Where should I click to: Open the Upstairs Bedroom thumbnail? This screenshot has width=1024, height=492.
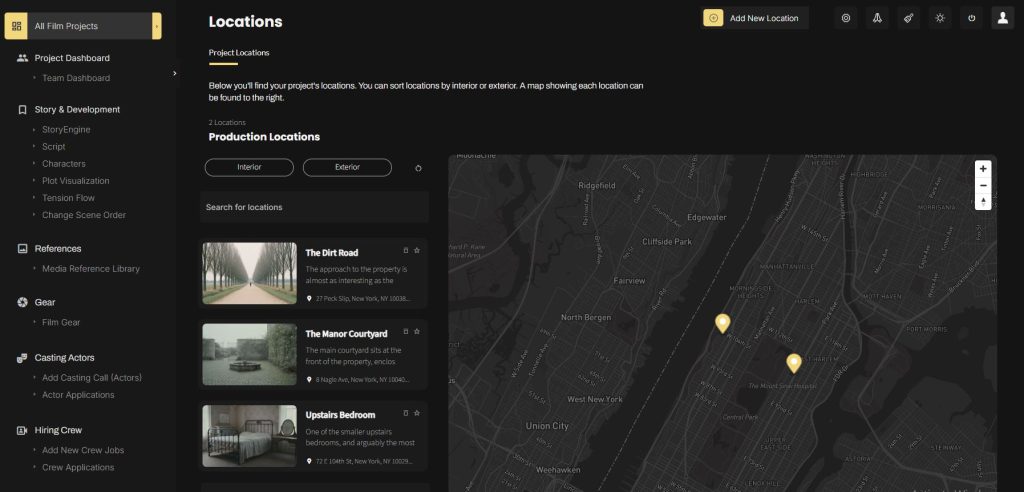(x=249, y=436)
